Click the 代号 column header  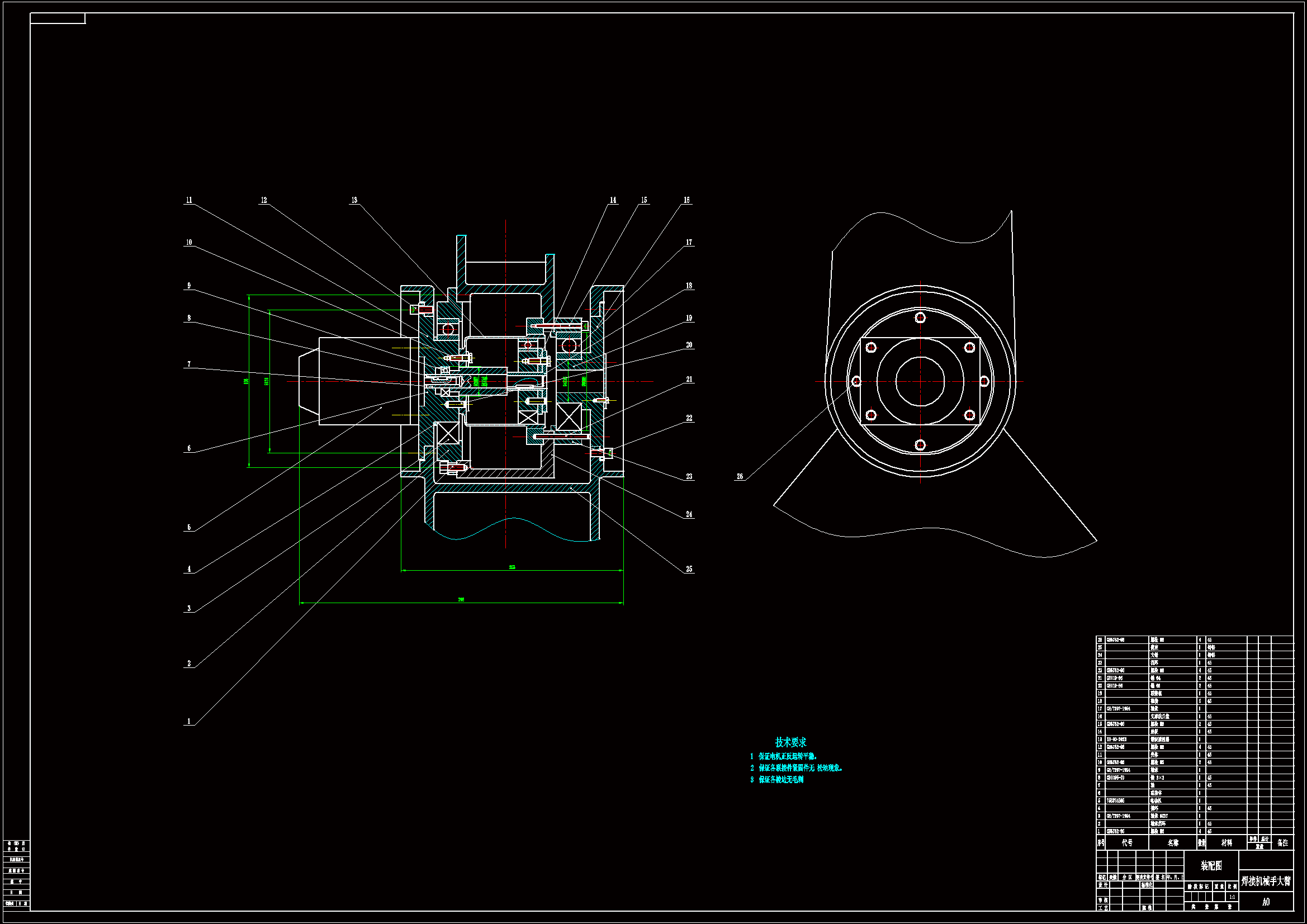coord(1127,842)
